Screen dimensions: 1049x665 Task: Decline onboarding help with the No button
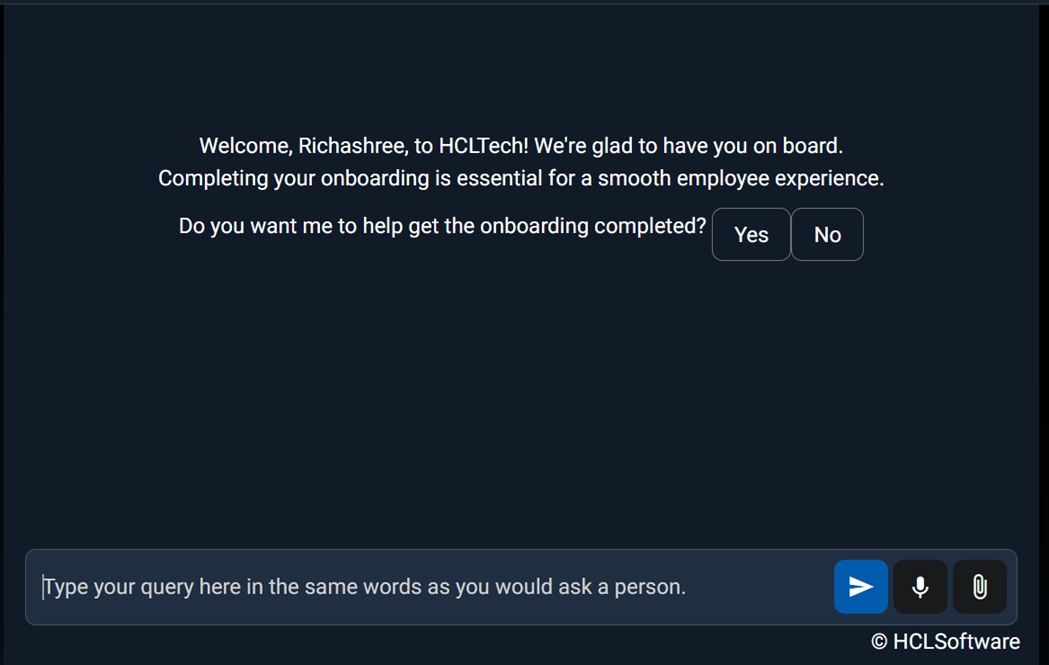click(827, 235)
